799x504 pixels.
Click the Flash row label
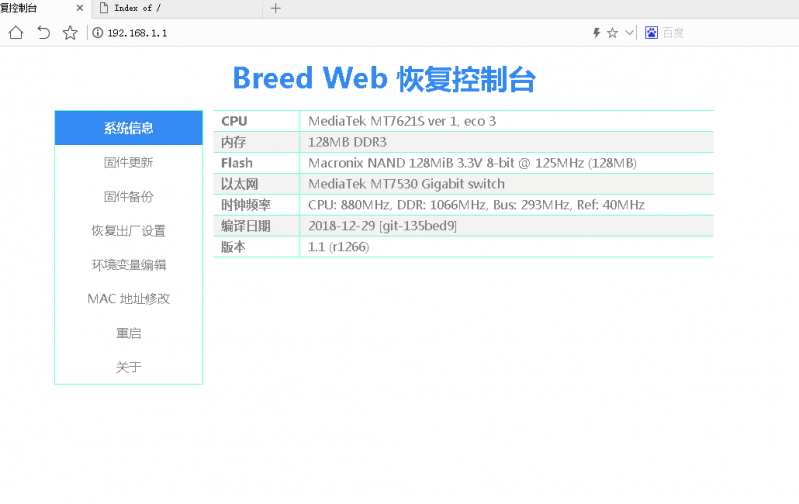click(237, 163)
